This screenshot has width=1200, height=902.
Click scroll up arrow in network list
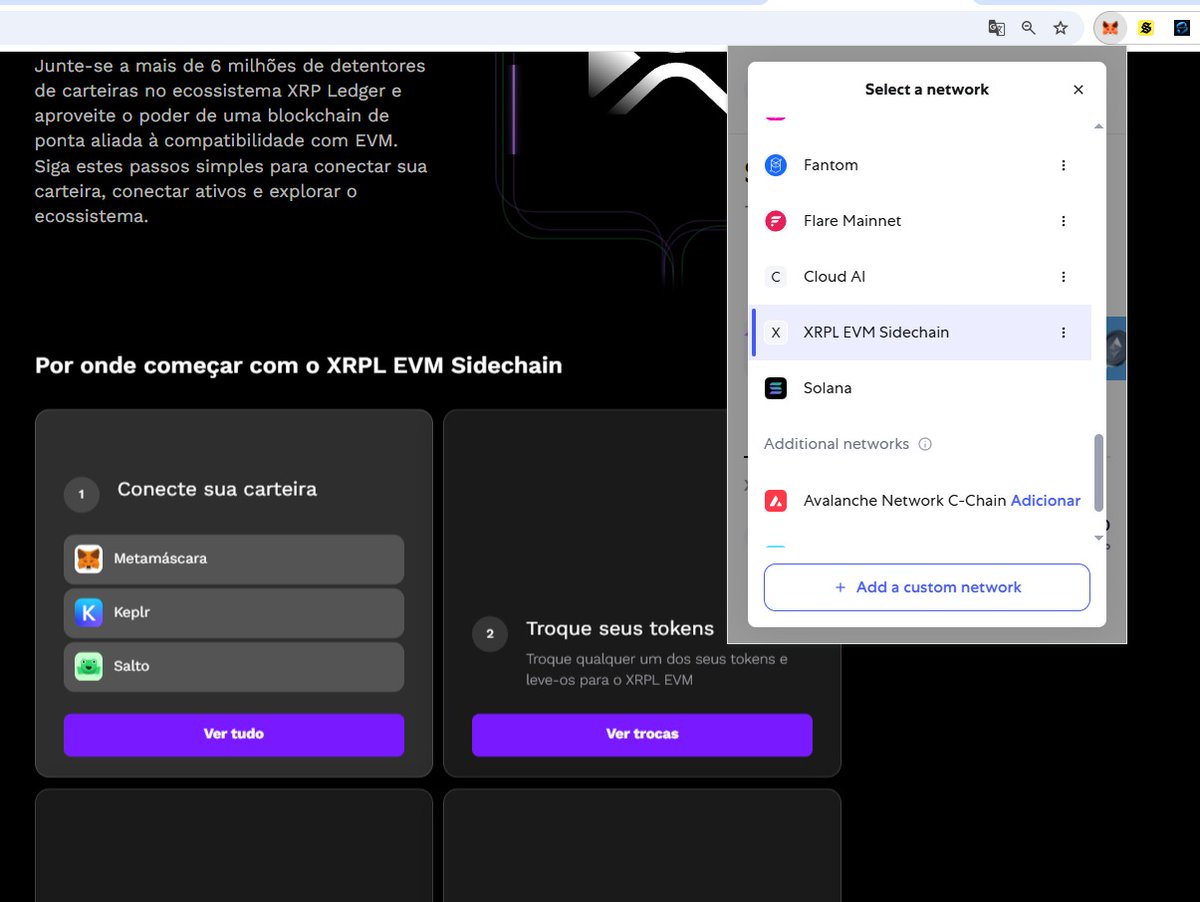(x=1099, y=127)
